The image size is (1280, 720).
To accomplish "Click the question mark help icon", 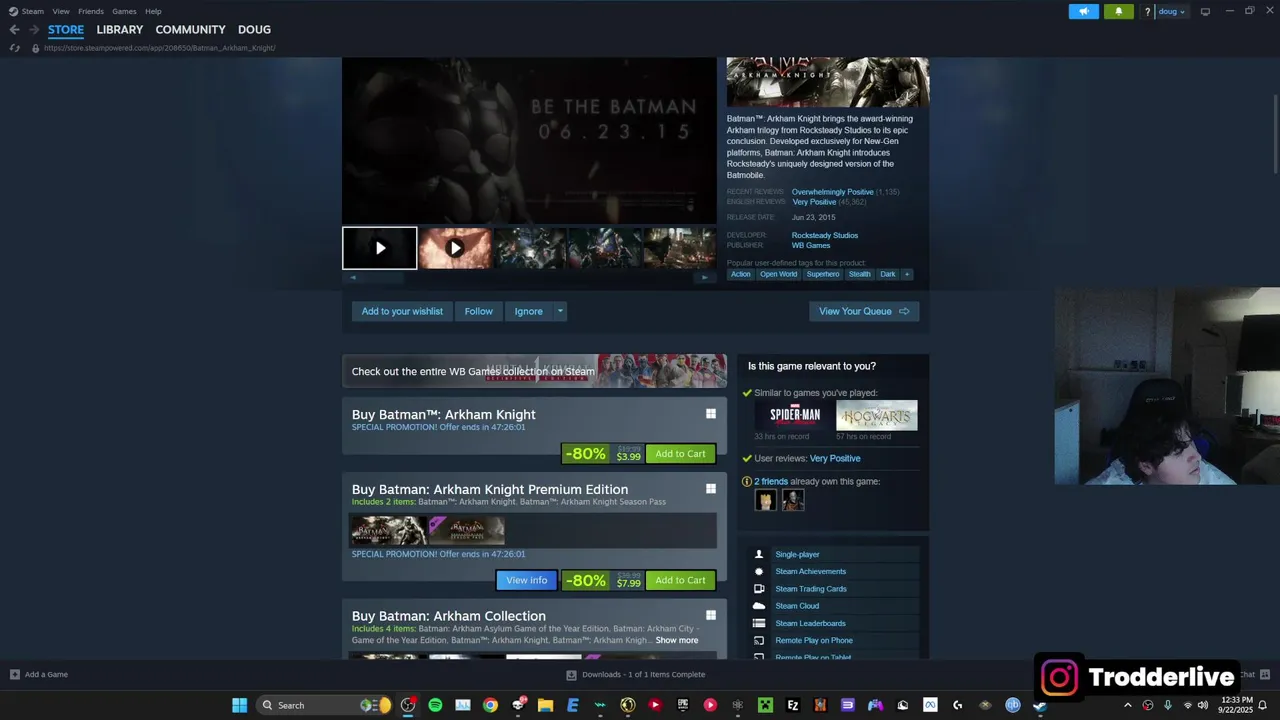I will [x=1147, y=12].
